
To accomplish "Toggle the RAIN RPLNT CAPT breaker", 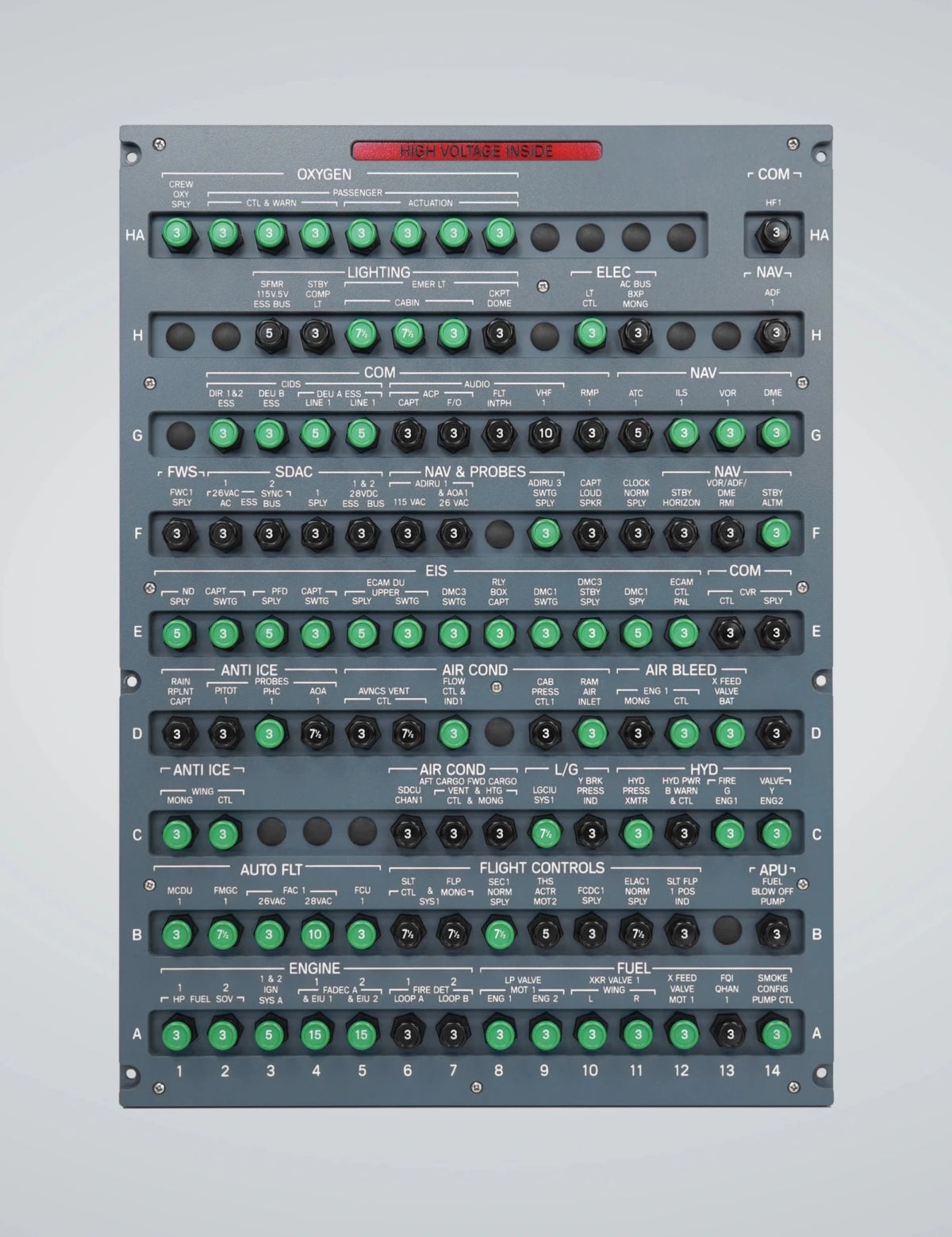I will [178, 733].
